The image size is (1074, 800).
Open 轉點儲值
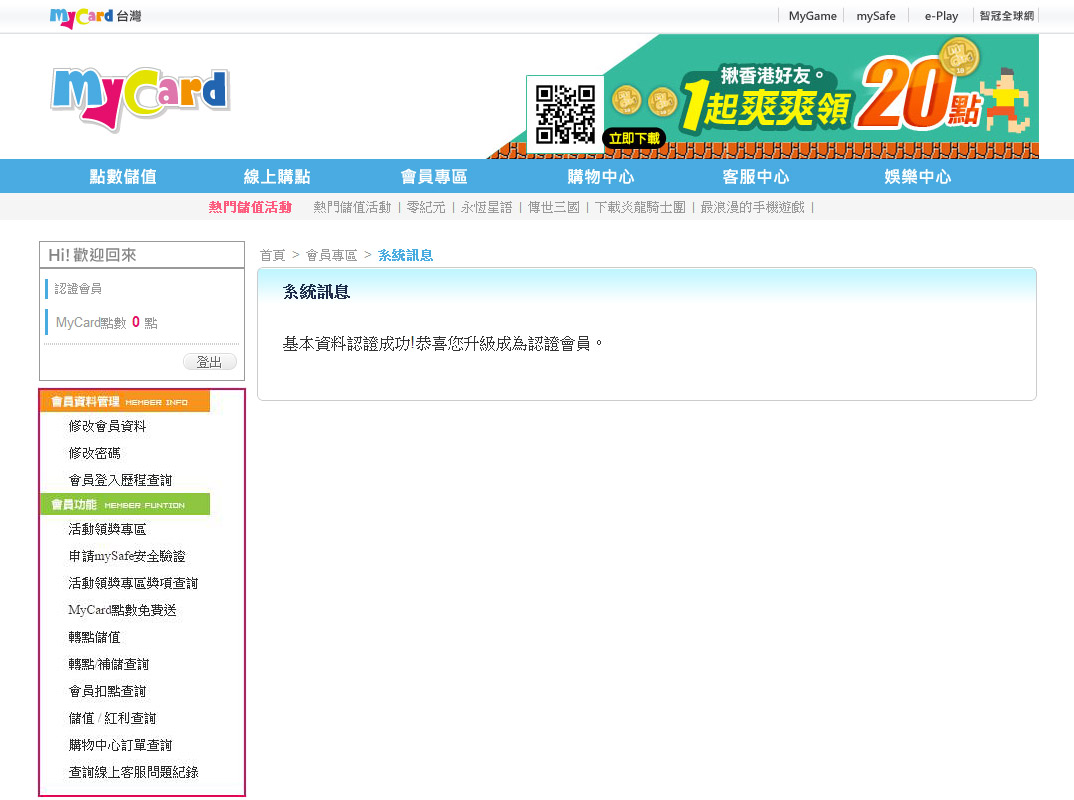pyautogui.click(x=95, y=638)
